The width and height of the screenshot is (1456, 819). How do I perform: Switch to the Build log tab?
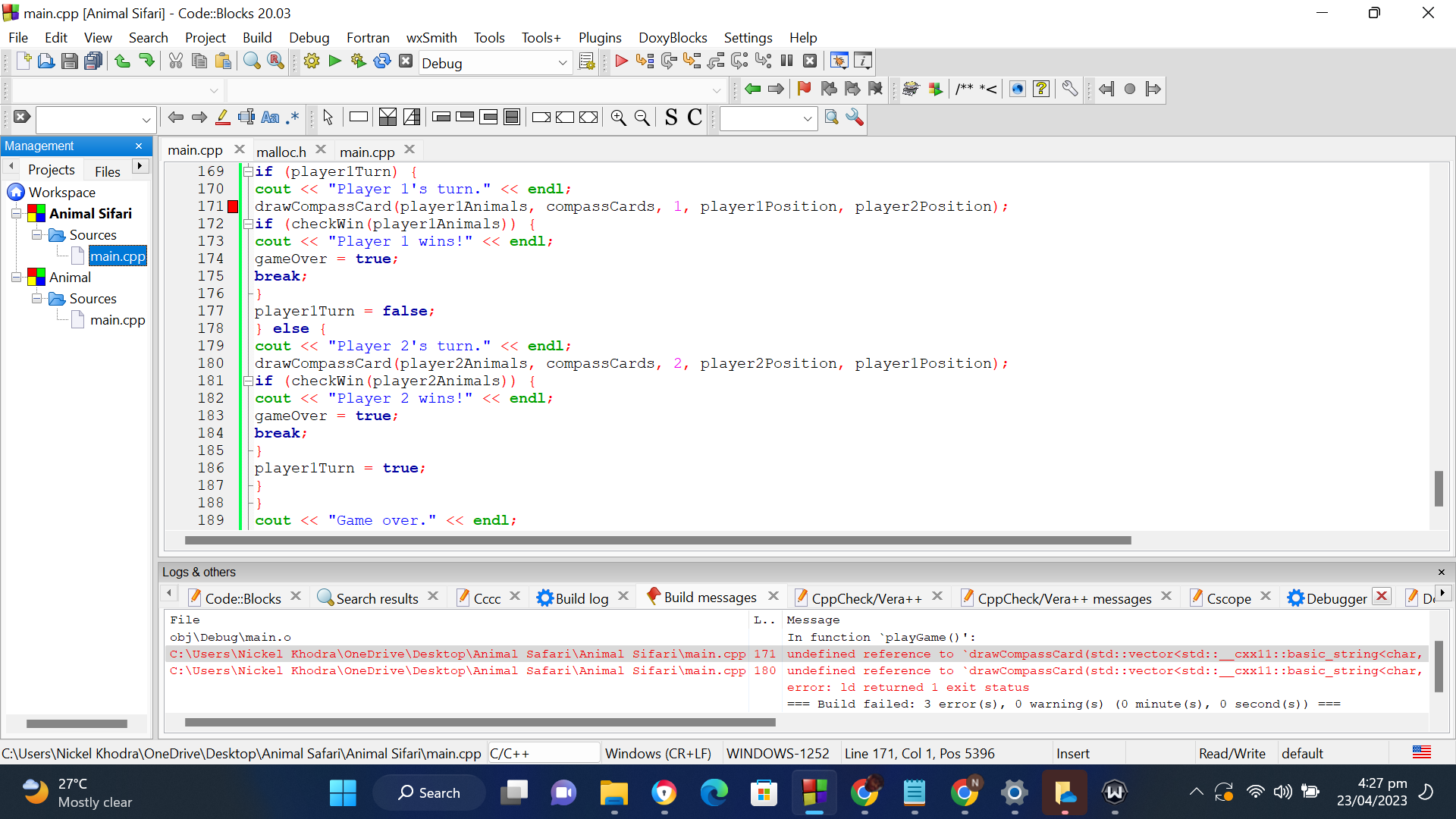coord(581,598)
